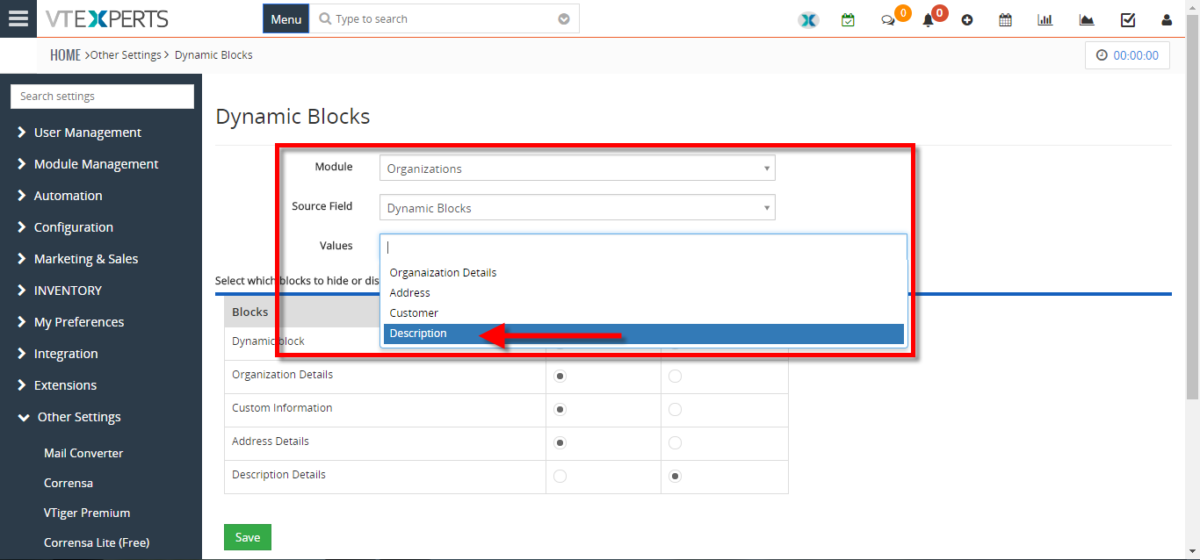Screen dimensions: 1200x560
Task: Click the checkbox tasks icon in header
Action: coord(1127,20)
